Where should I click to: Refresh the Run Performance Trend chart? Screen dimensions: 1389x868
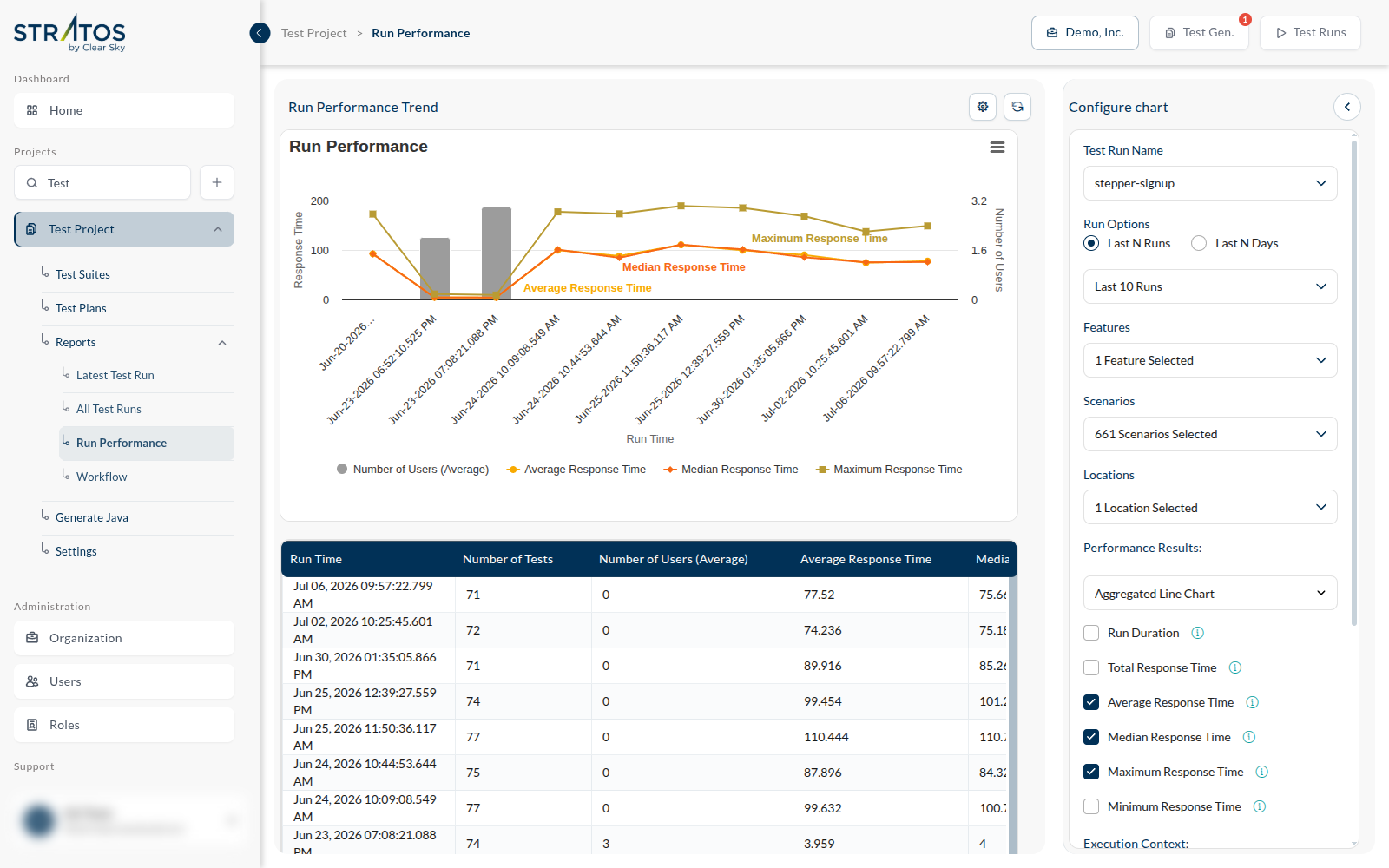[x=1017, y=107]
